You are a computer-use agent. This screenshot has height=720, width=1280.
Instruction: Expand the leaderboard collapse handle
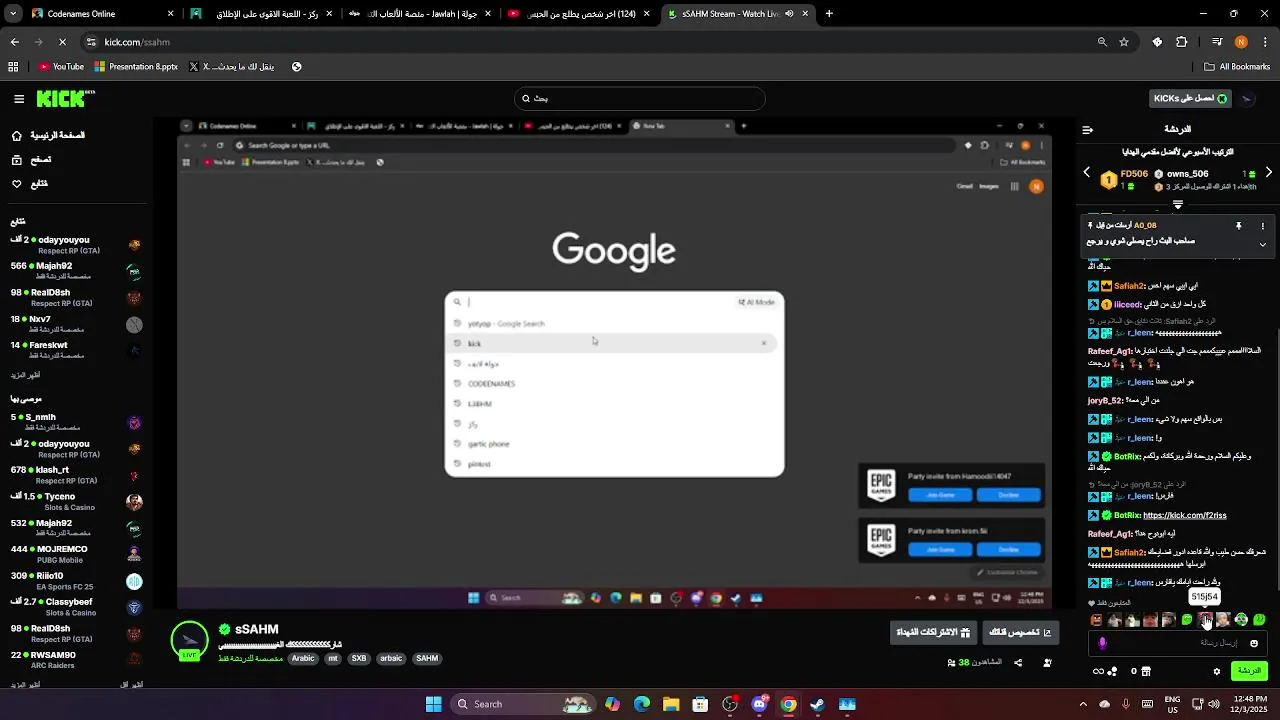pos(1178,204)
